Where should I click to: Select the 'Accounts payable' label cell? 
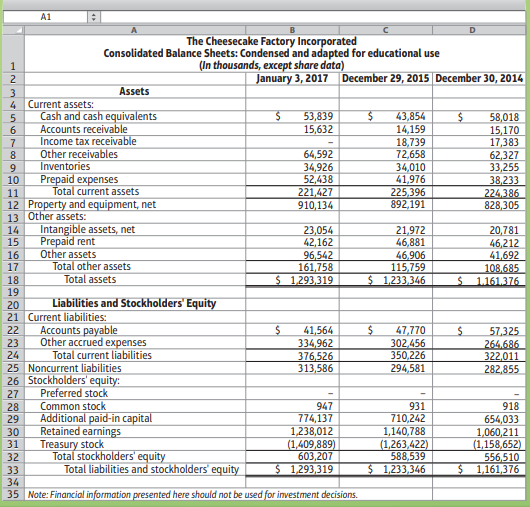135,330
